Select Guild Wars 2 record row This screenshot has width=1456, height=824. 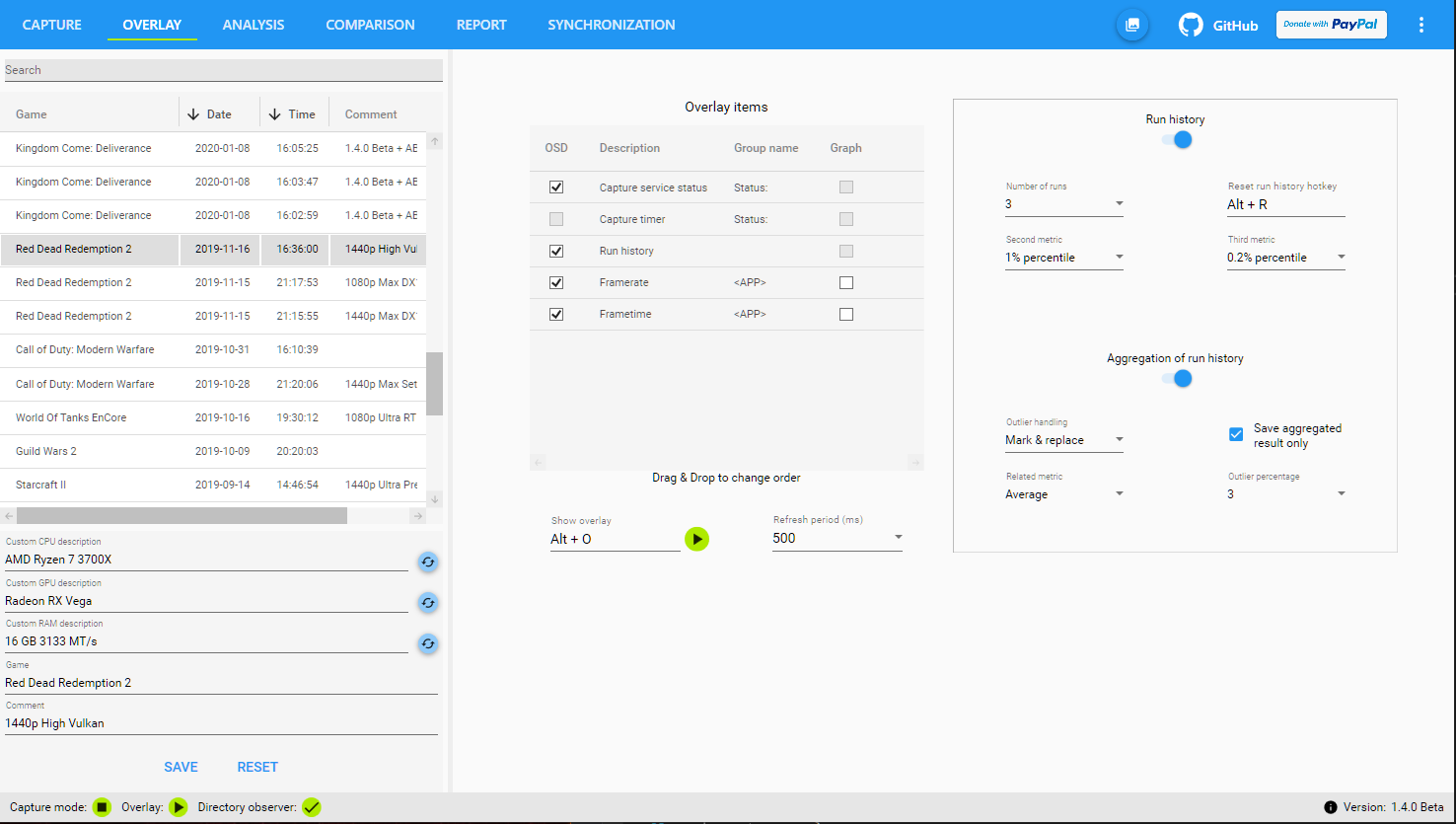213,451
